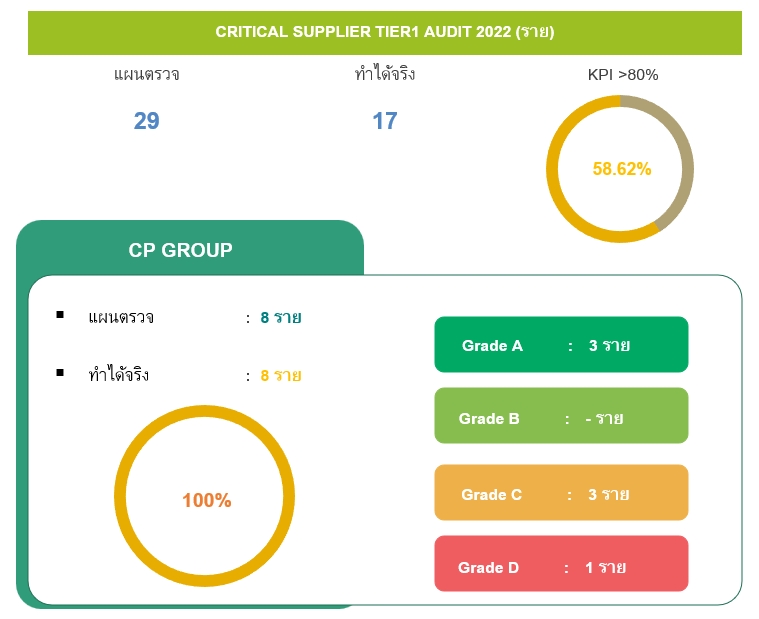Select the KPI >80% label

[x=622, y=75]
